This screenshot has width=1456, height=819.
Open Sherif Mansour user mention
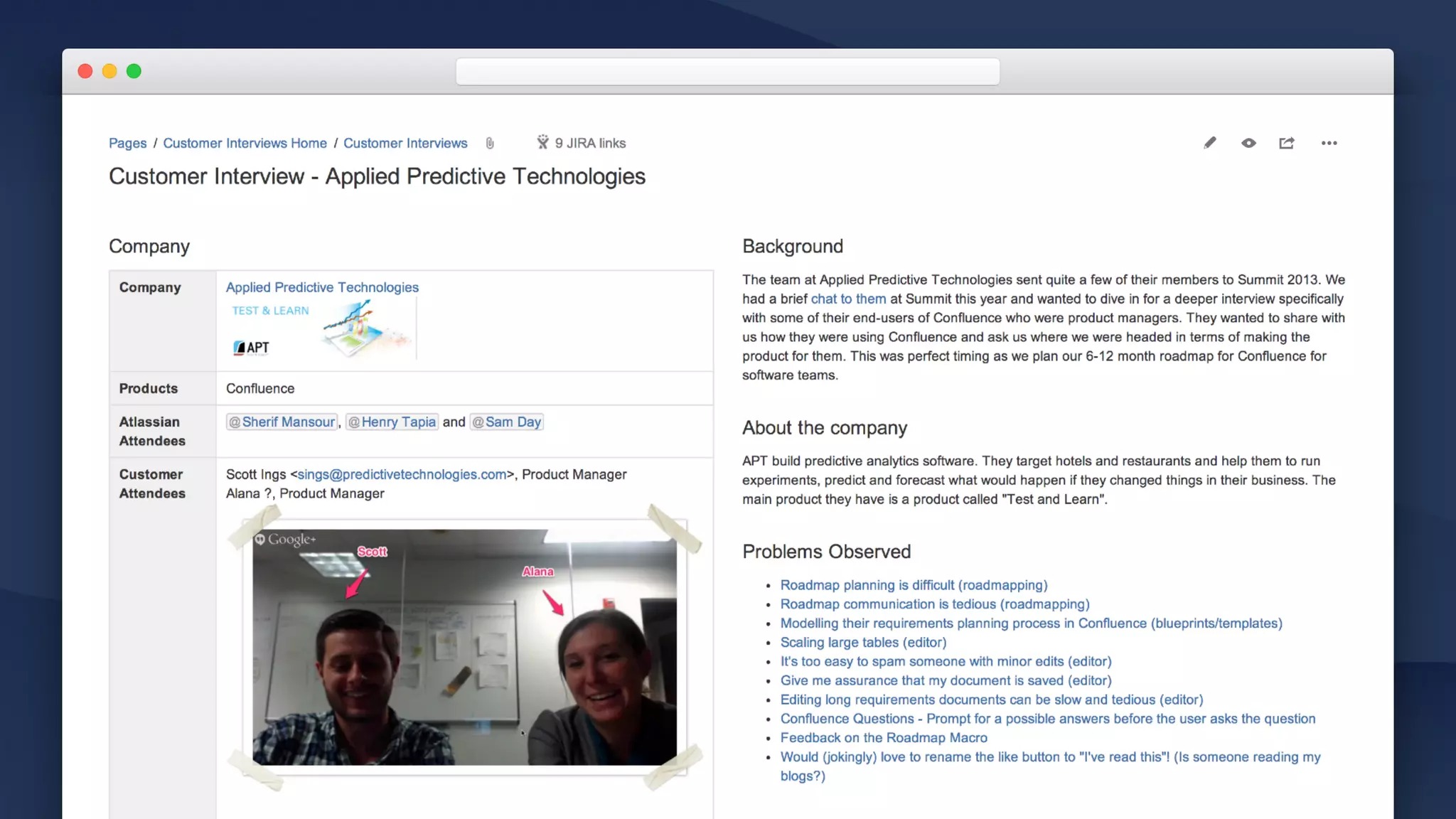[282, 422]
